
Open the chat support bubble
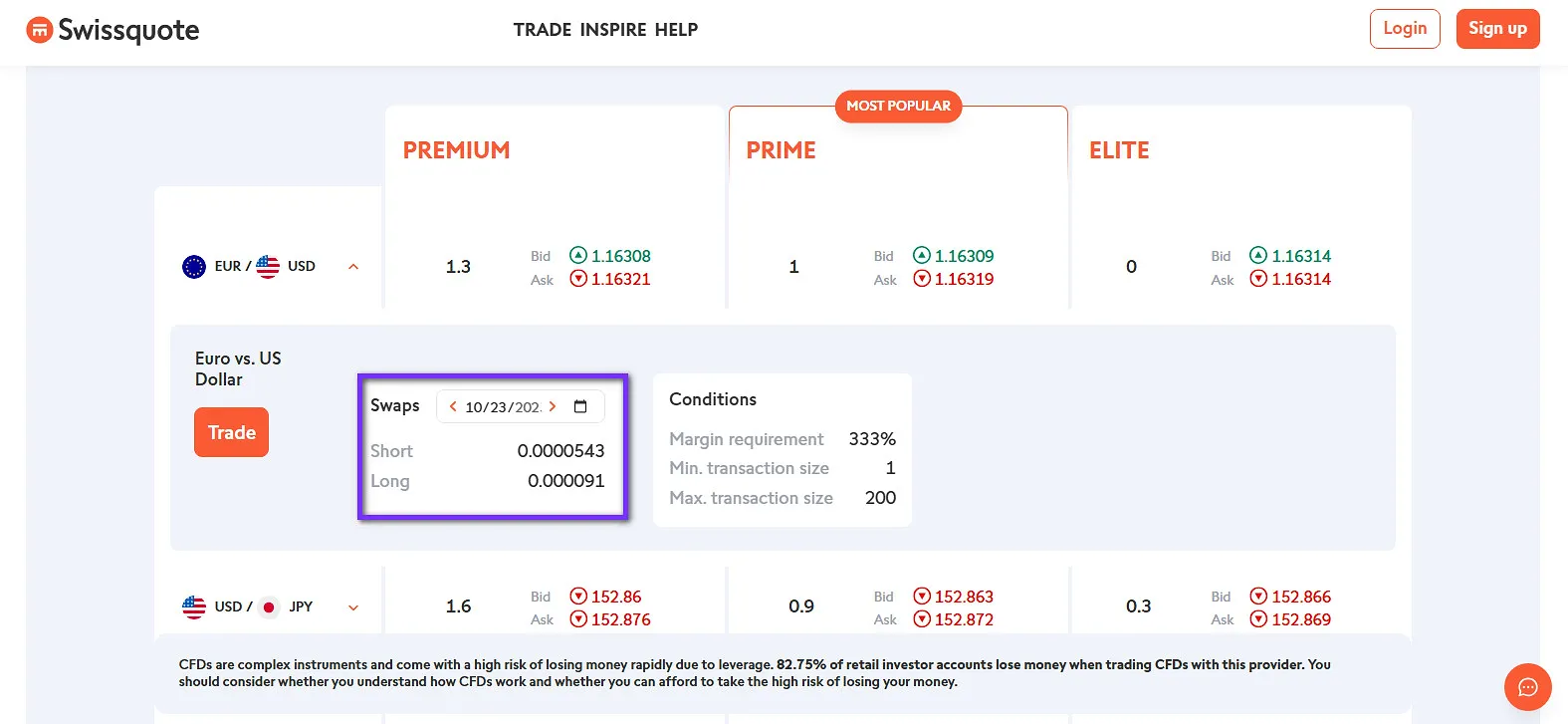(1527, 687)
